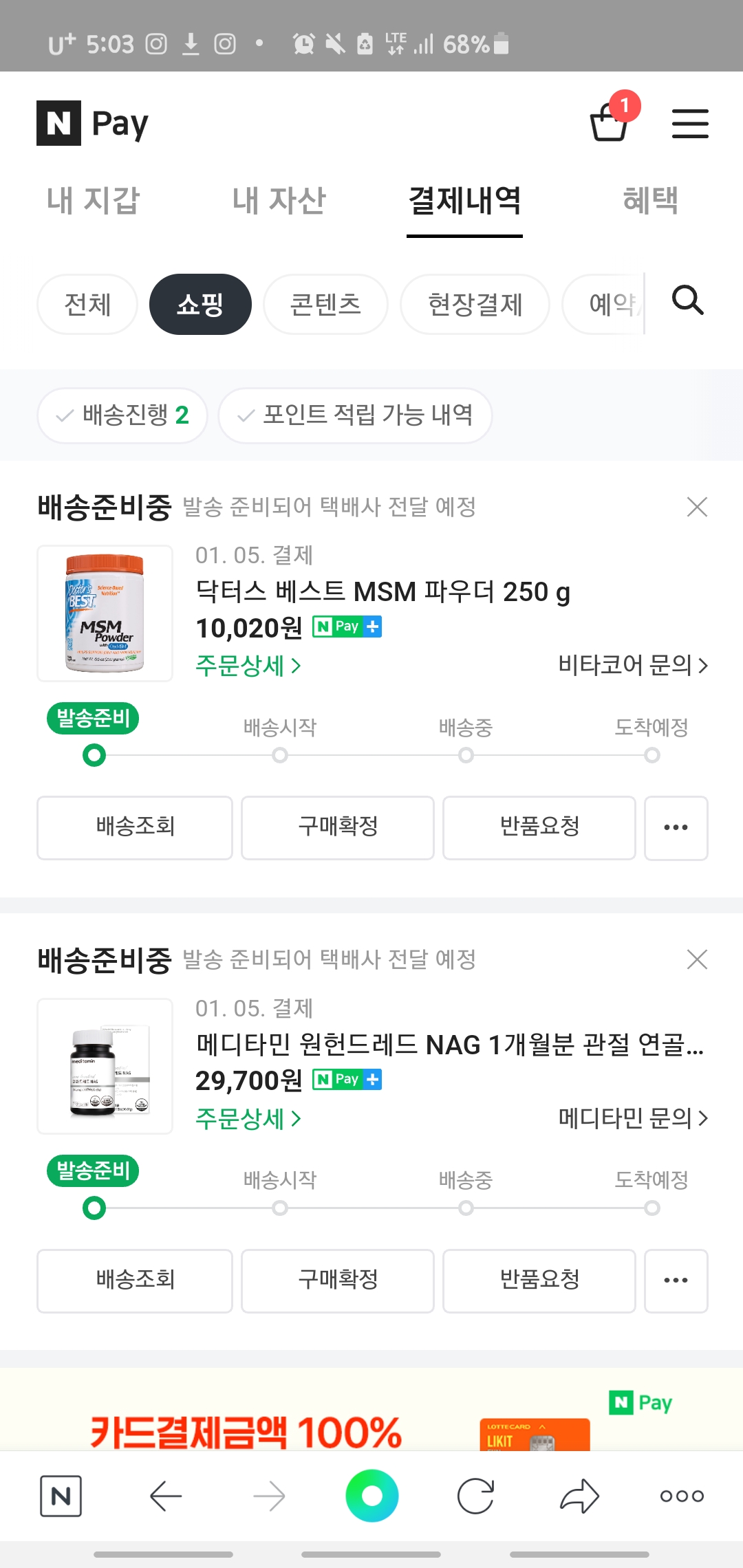Switch to the 혜택 tab
The height and width of the screenshot is (1568, 743).
[650, 201]
